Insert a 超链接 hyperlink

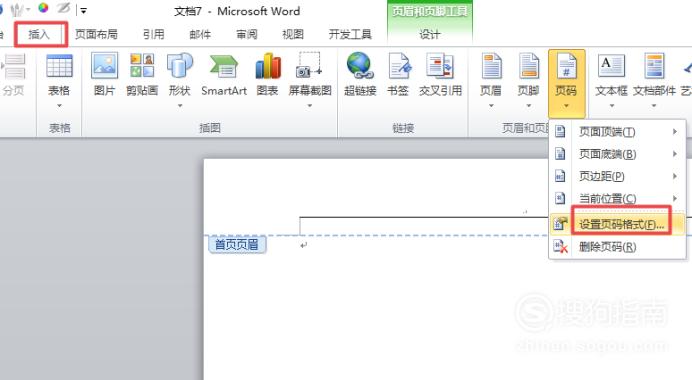pos(360,66)
